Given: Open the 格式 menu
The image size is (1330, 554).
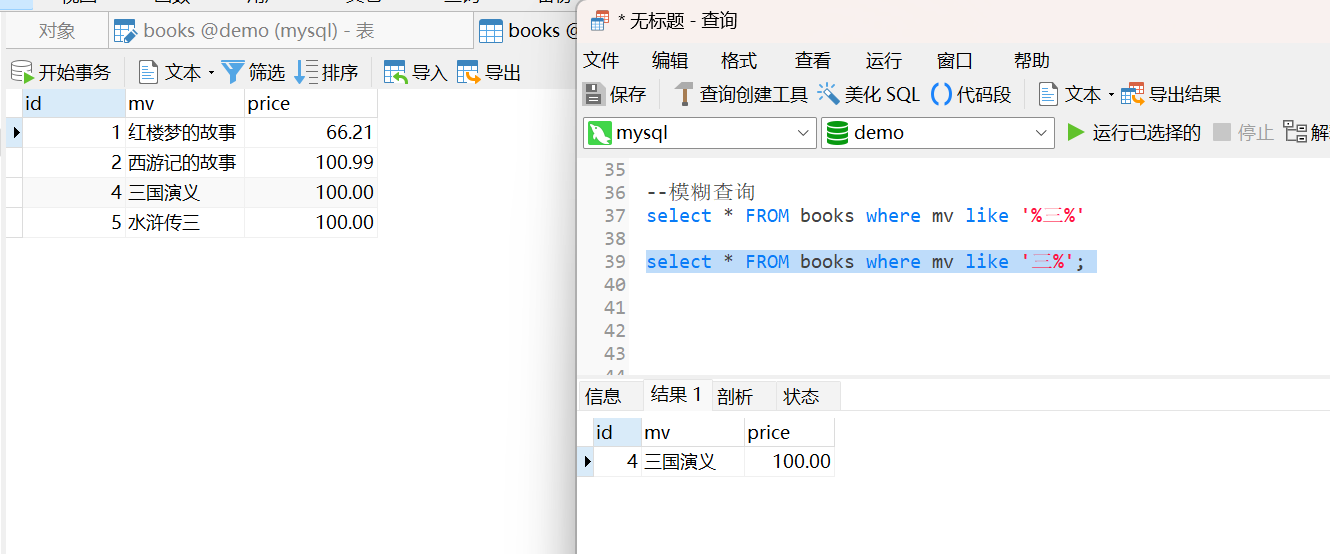Looking at the screenshot, I should click(739, 60).
